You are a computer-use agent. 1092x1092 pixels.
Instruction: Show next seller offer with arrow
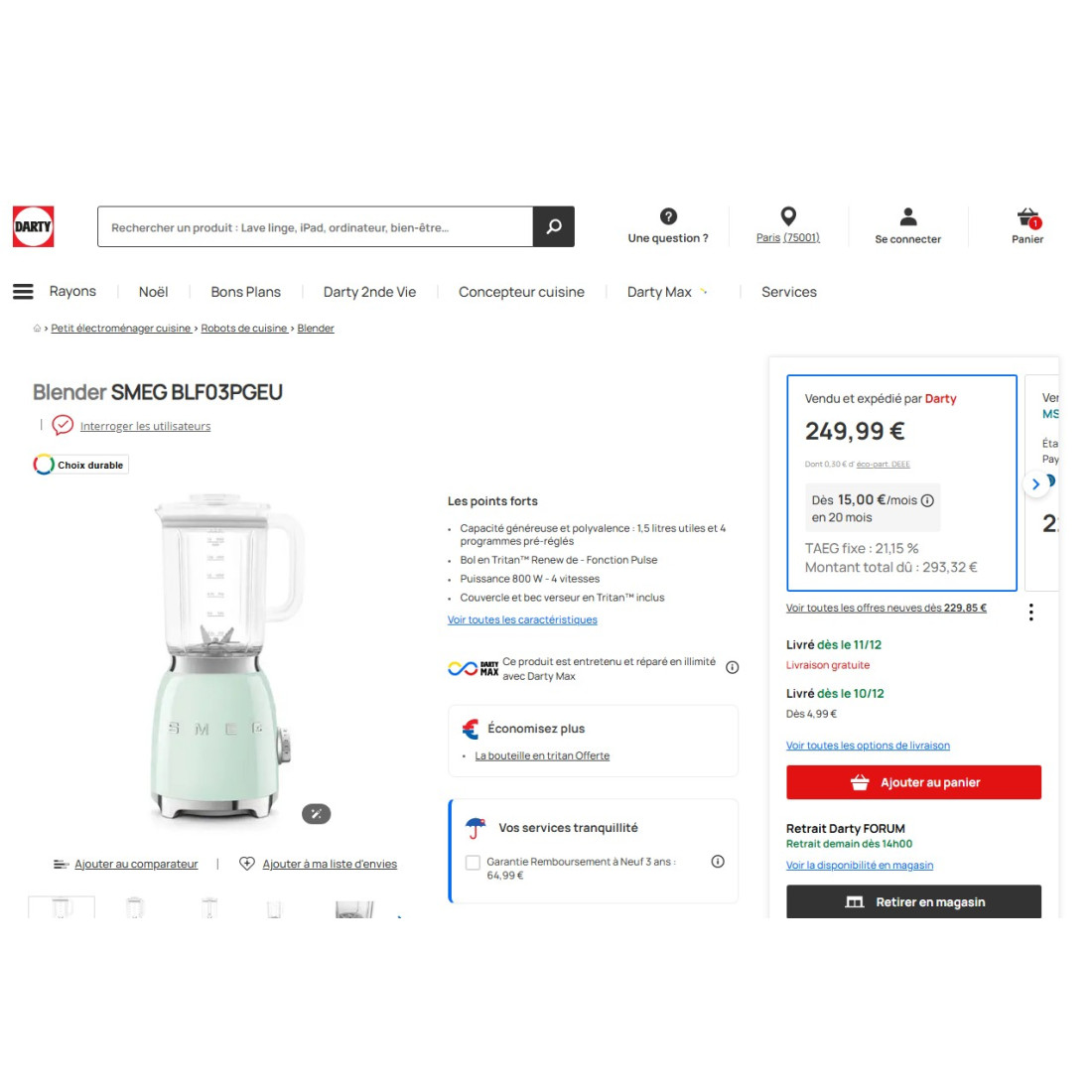point(1035,484)
